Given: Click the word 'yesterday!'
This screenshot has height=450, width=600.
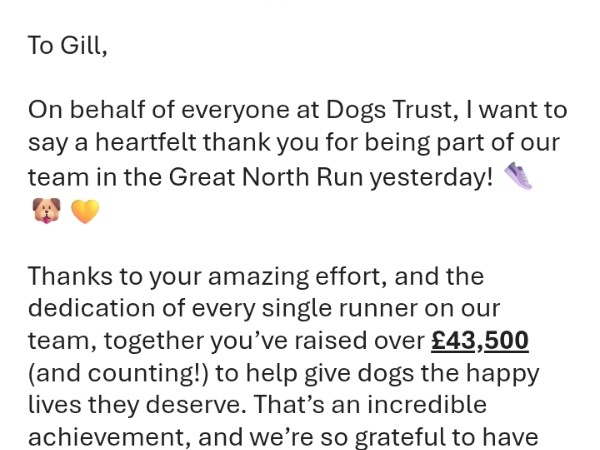Looking at the screenshot, I should pos(432,178).
